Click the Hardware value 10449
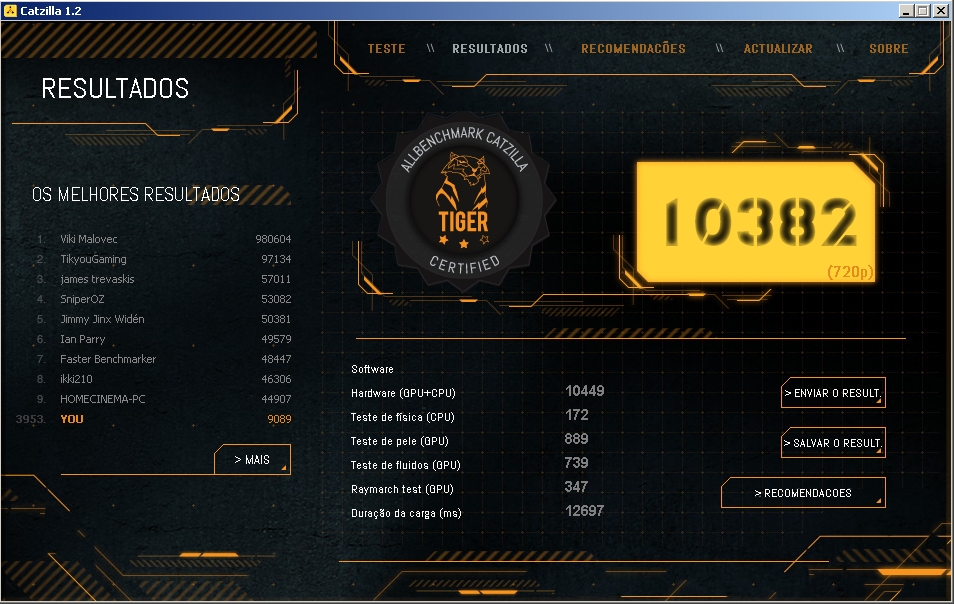The height and width of the screenshot is (604, 954). [x=585, y=391]
